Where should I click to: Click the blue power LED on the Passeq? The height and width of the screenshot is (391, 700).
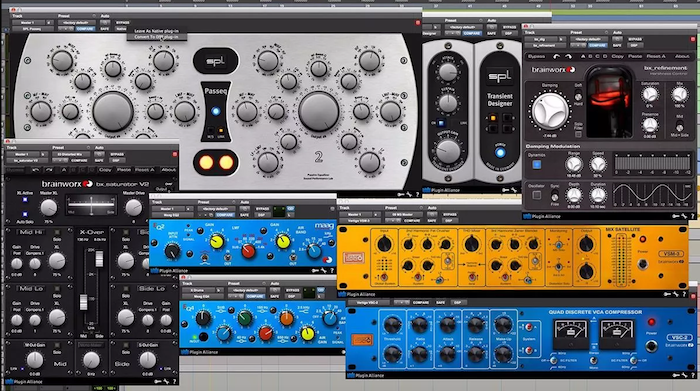click(x=216, y=111)
